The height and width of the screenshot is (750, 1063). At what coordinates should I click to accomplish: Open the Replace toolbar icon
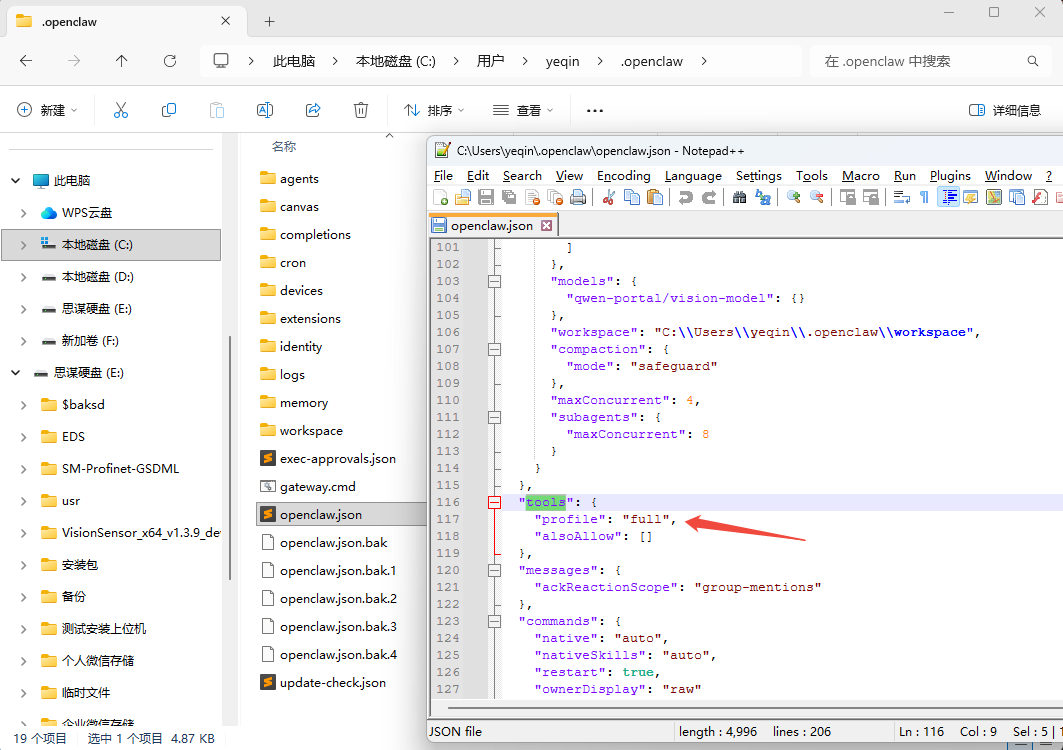(763, 197)
